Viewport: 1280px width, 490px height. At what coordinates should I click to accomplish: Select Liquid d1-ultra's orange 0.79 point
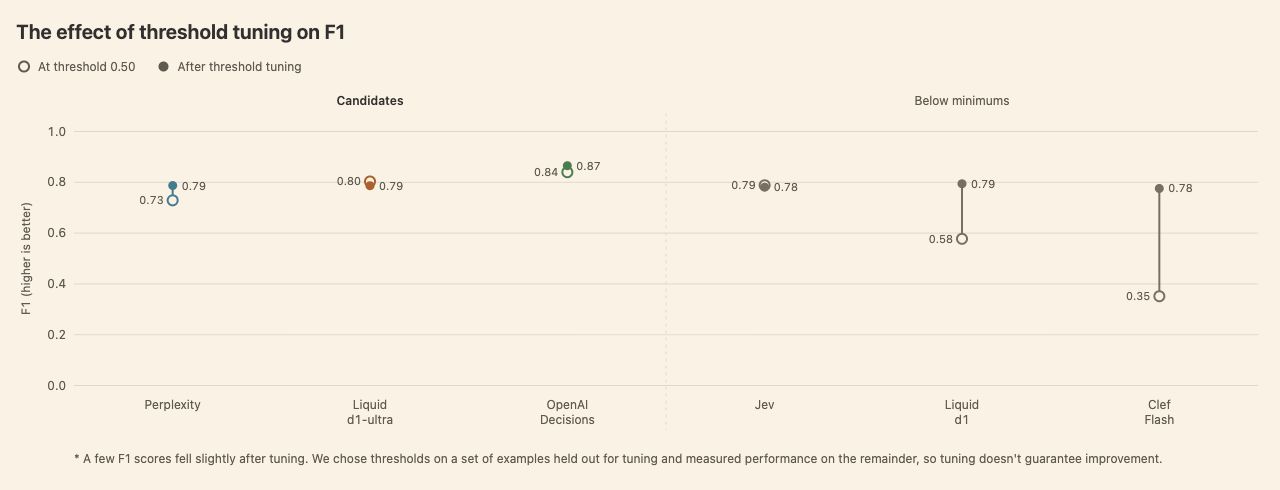point(370,185)
